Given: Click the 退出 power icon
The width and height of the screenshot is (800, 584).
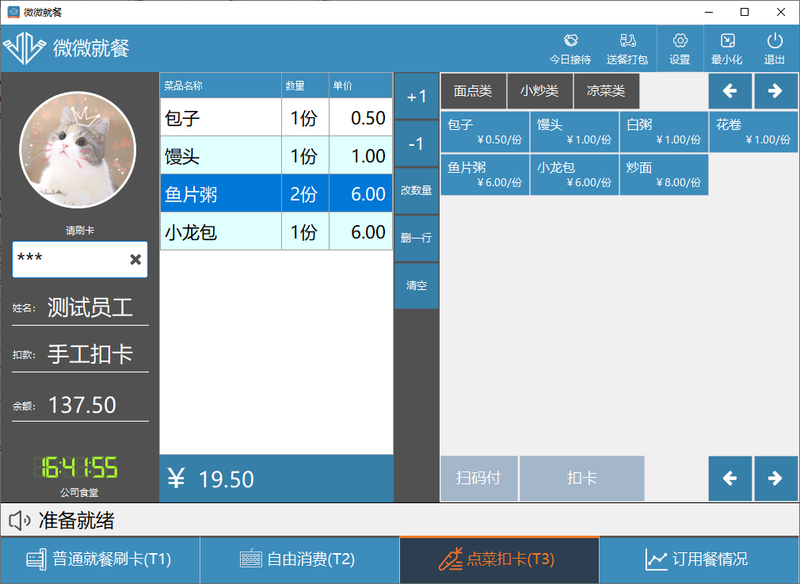Looking at the screenshot, I should pyautogui.click(x=774, y=49).
